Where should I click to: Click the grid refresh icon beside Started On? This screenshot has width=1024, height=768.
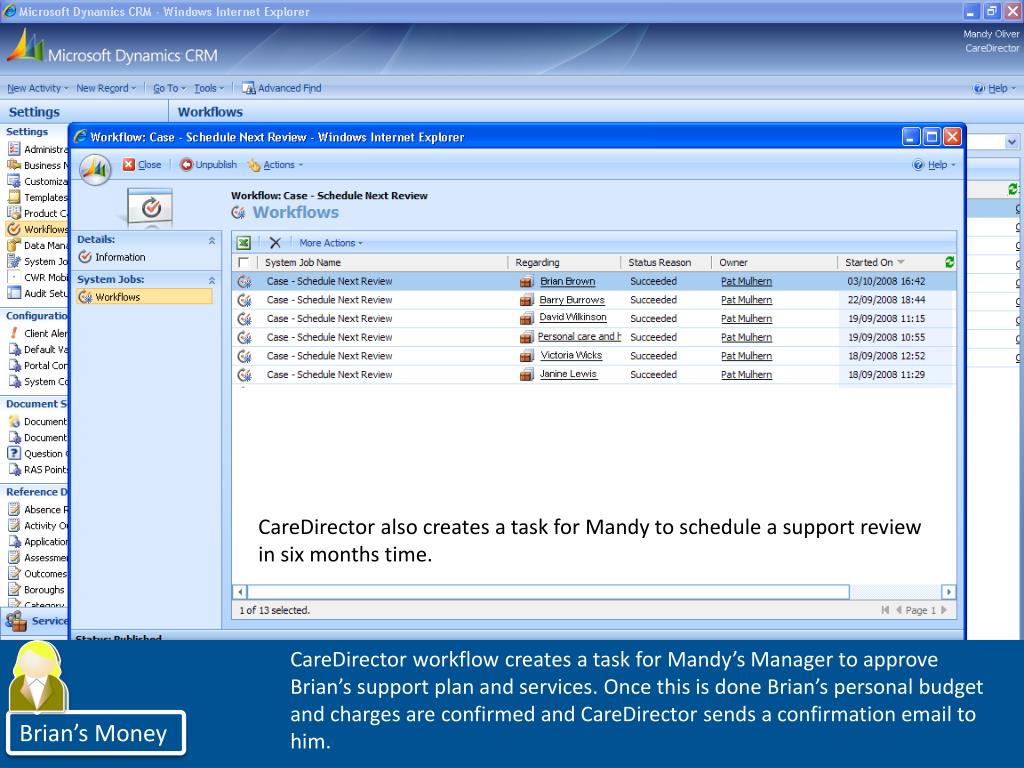click(x=949, y=262)
